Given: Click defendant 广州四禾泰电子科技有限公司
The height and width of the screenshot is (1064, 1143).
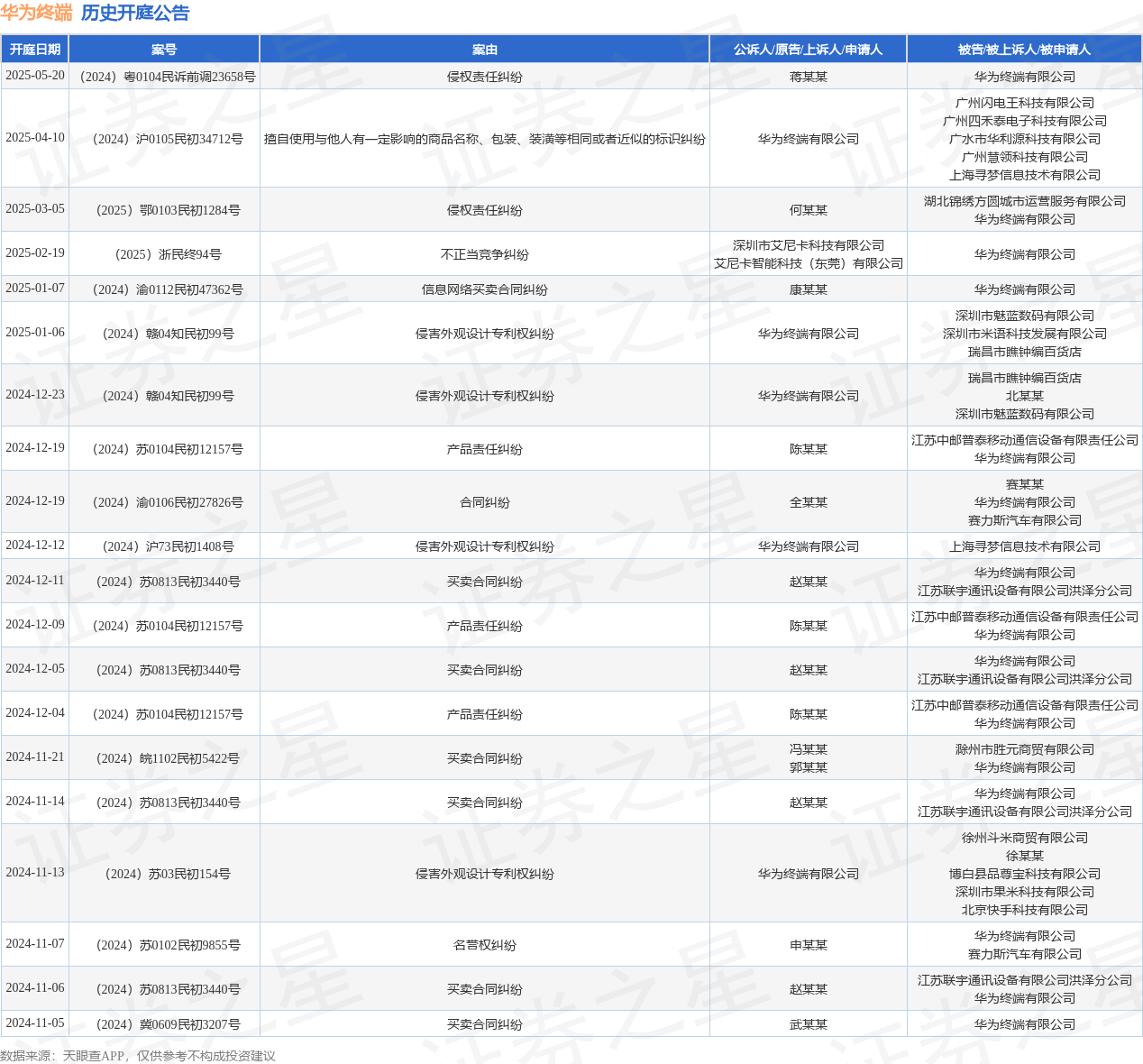Looking at the screenshot, I should tap(1025, 121).
